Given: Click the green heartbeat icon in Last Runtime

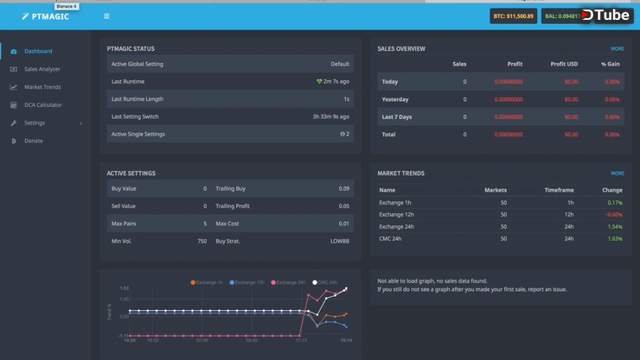Looking at the screenshot, I should pyautogui.click(x=319, y=82).
